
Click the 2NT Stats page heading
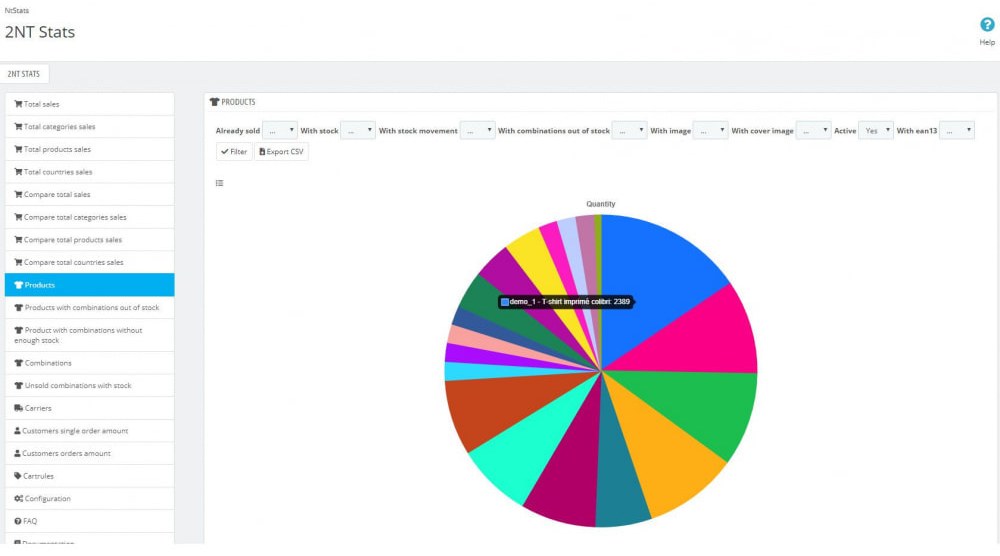click(x=40, y=32)
